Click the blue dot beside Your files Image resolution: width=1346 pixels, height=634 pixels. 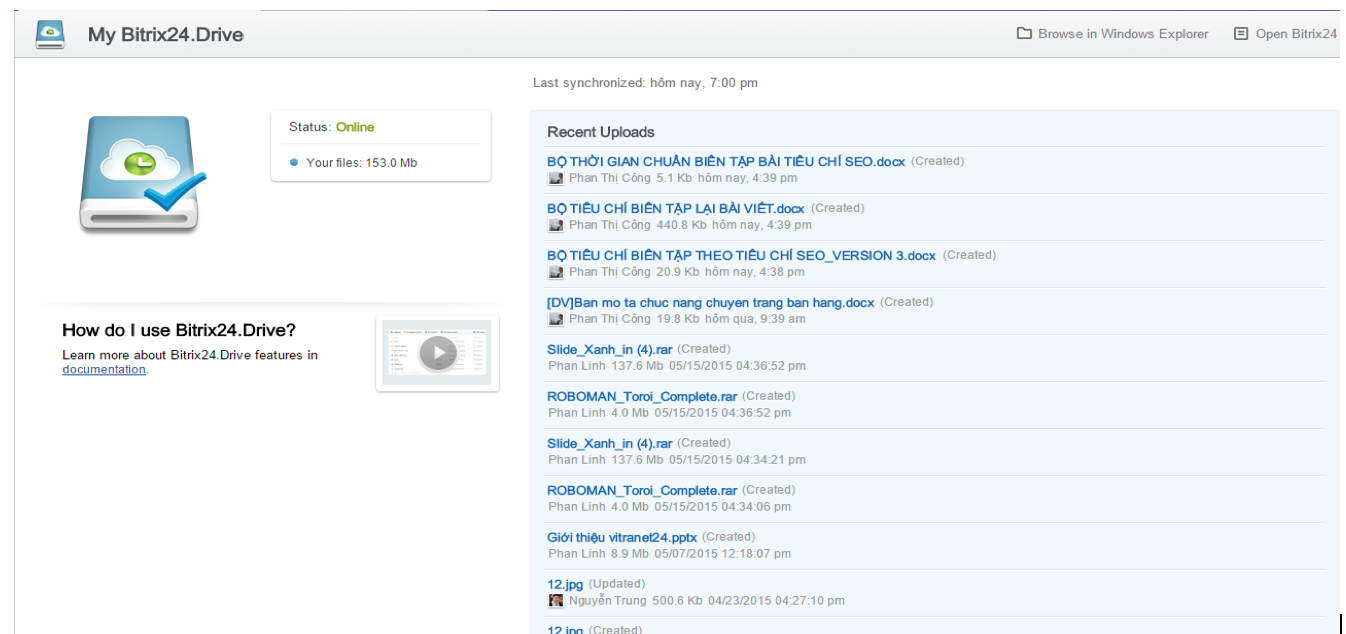(x=294, y=162)
